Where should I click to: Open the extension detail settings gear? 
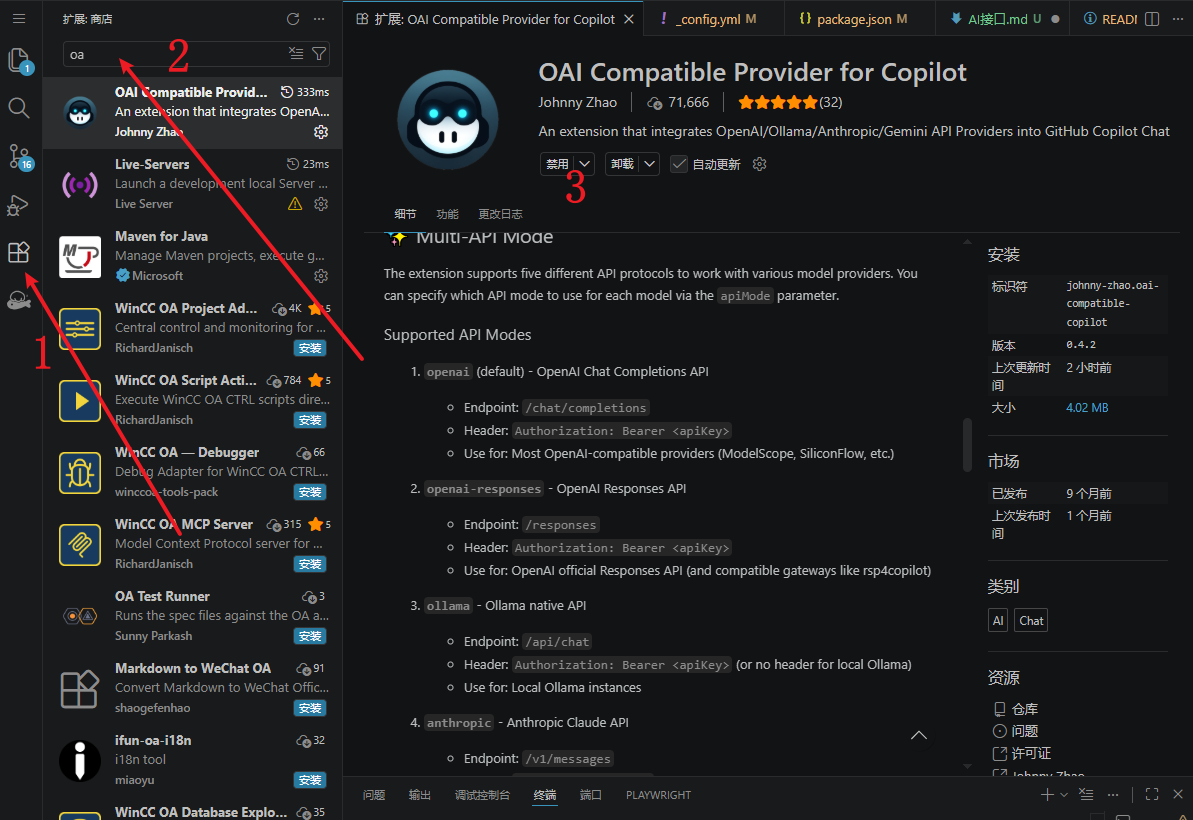pyautogui.click(x=759, y=164)
